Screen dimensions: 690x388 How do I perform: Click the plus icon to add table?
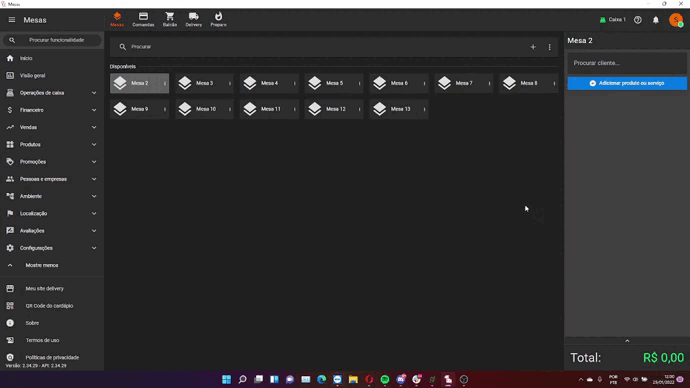coord(533,47)
